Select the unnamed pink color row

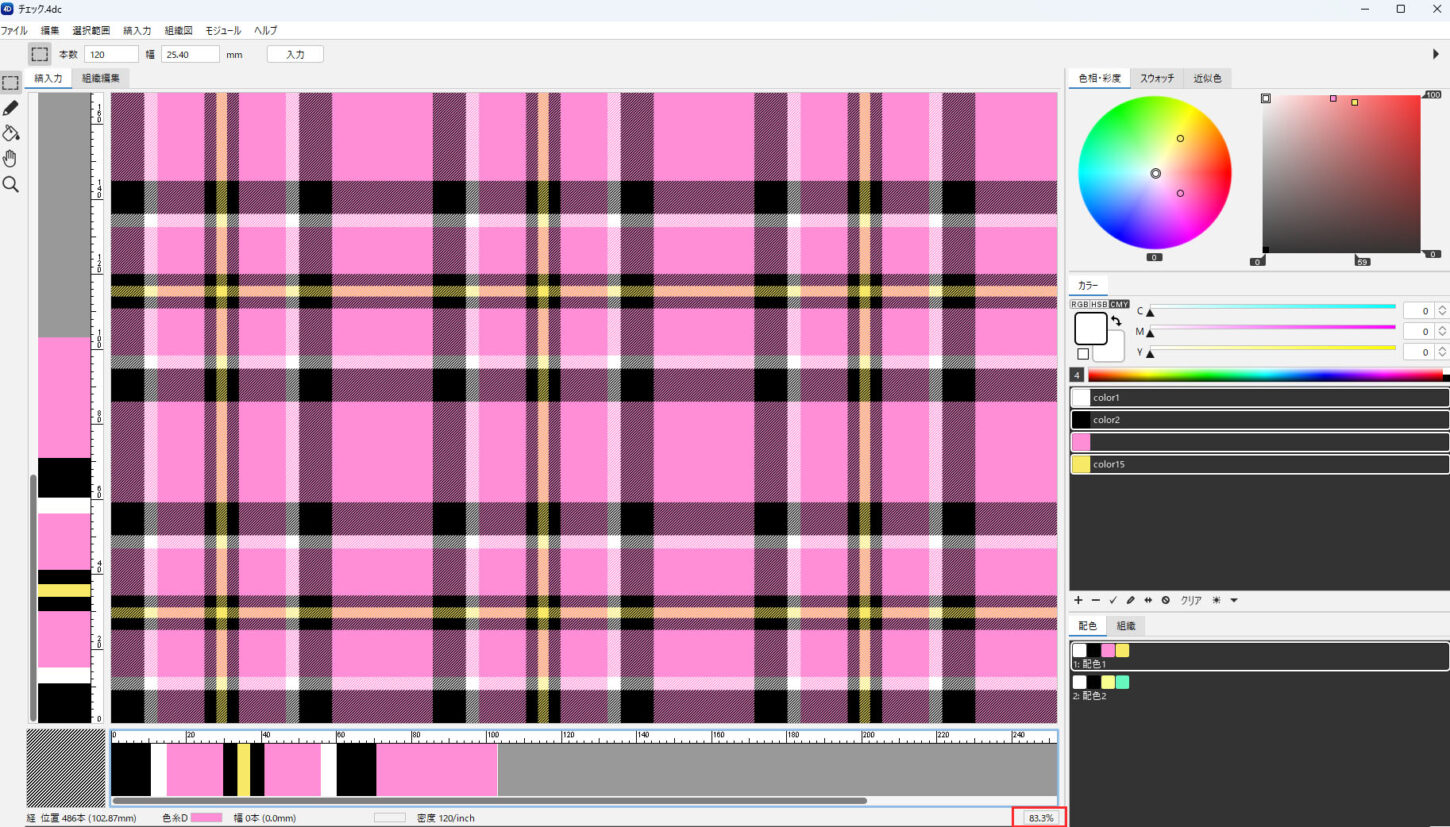click(x=1260, y=442)
